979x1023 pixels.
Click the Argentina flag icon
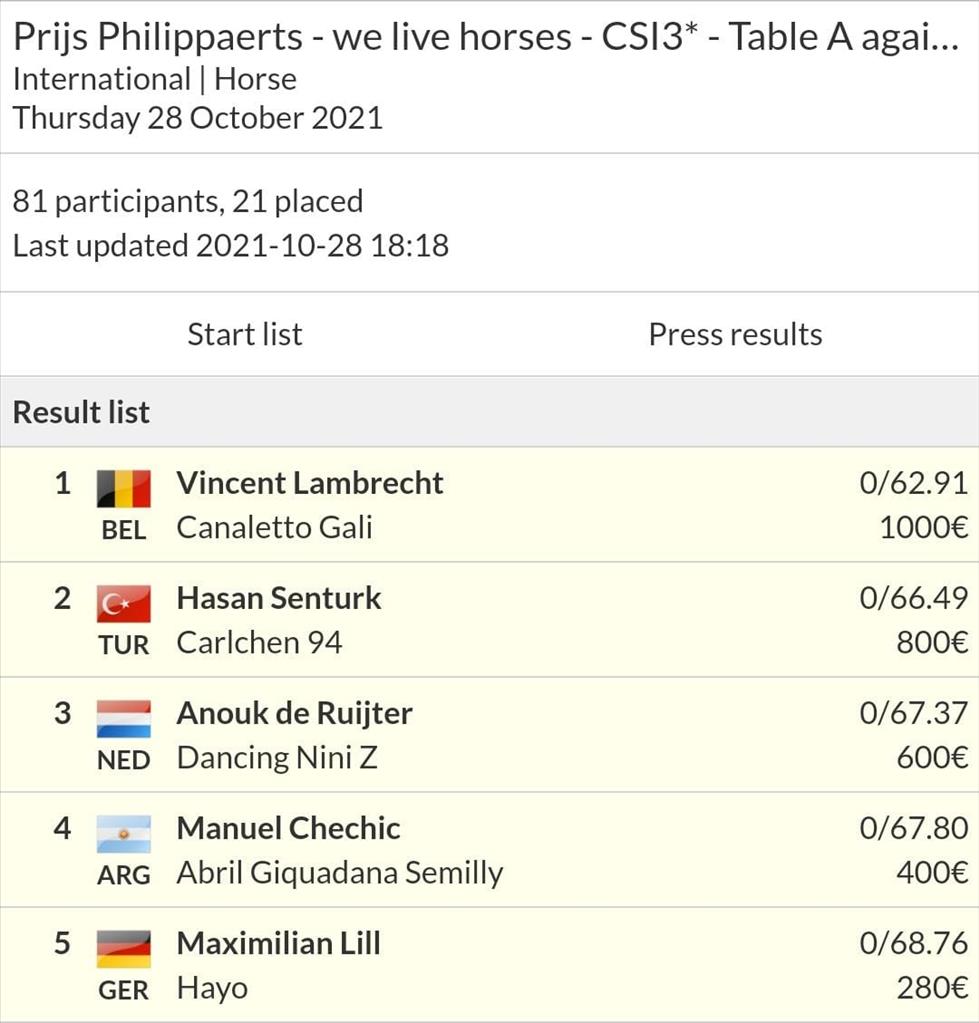coord(124,834)
